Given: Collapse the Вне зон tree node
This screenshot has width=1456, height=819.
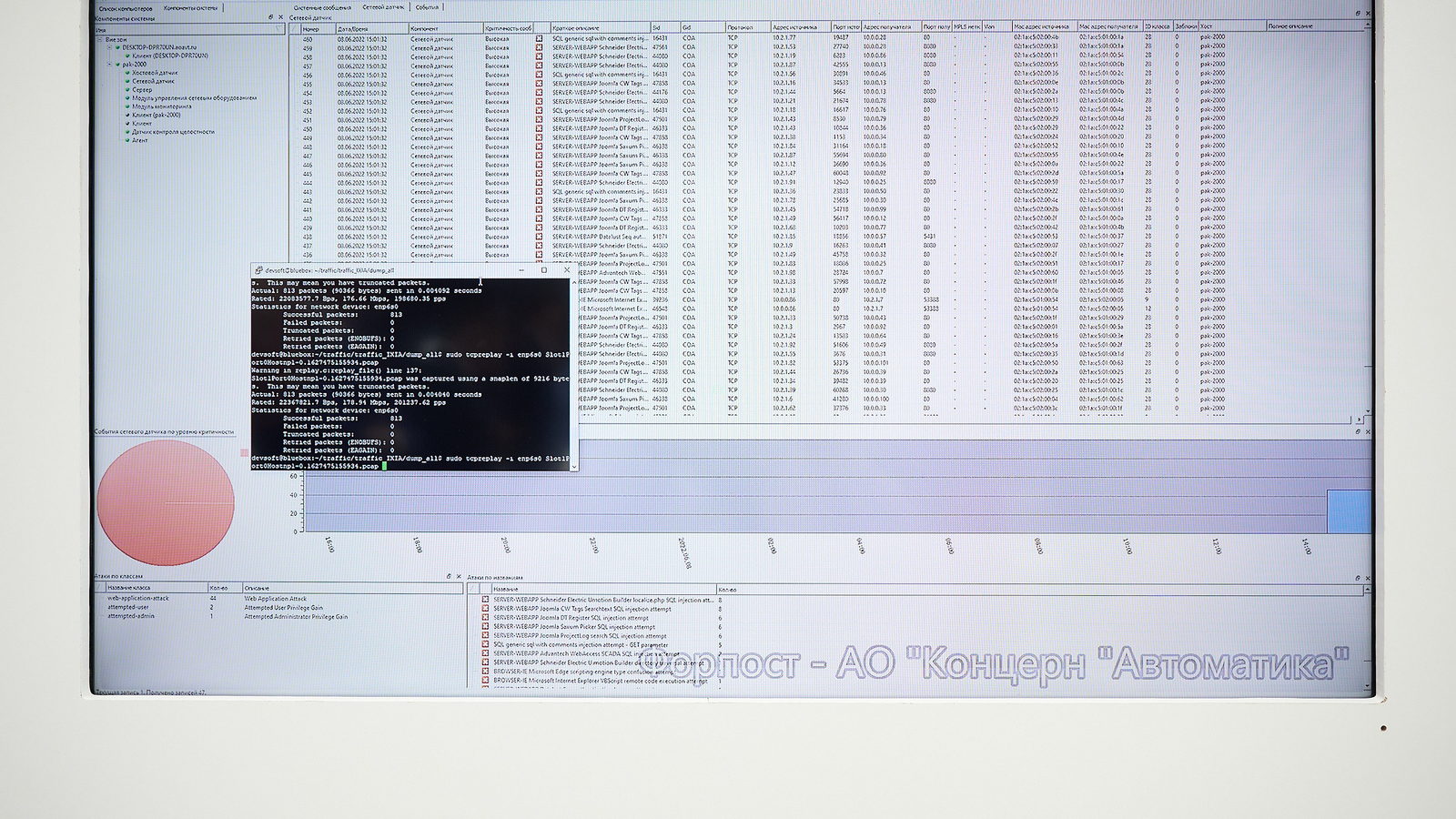Looking at the screenshot, I should click(100, 39).
